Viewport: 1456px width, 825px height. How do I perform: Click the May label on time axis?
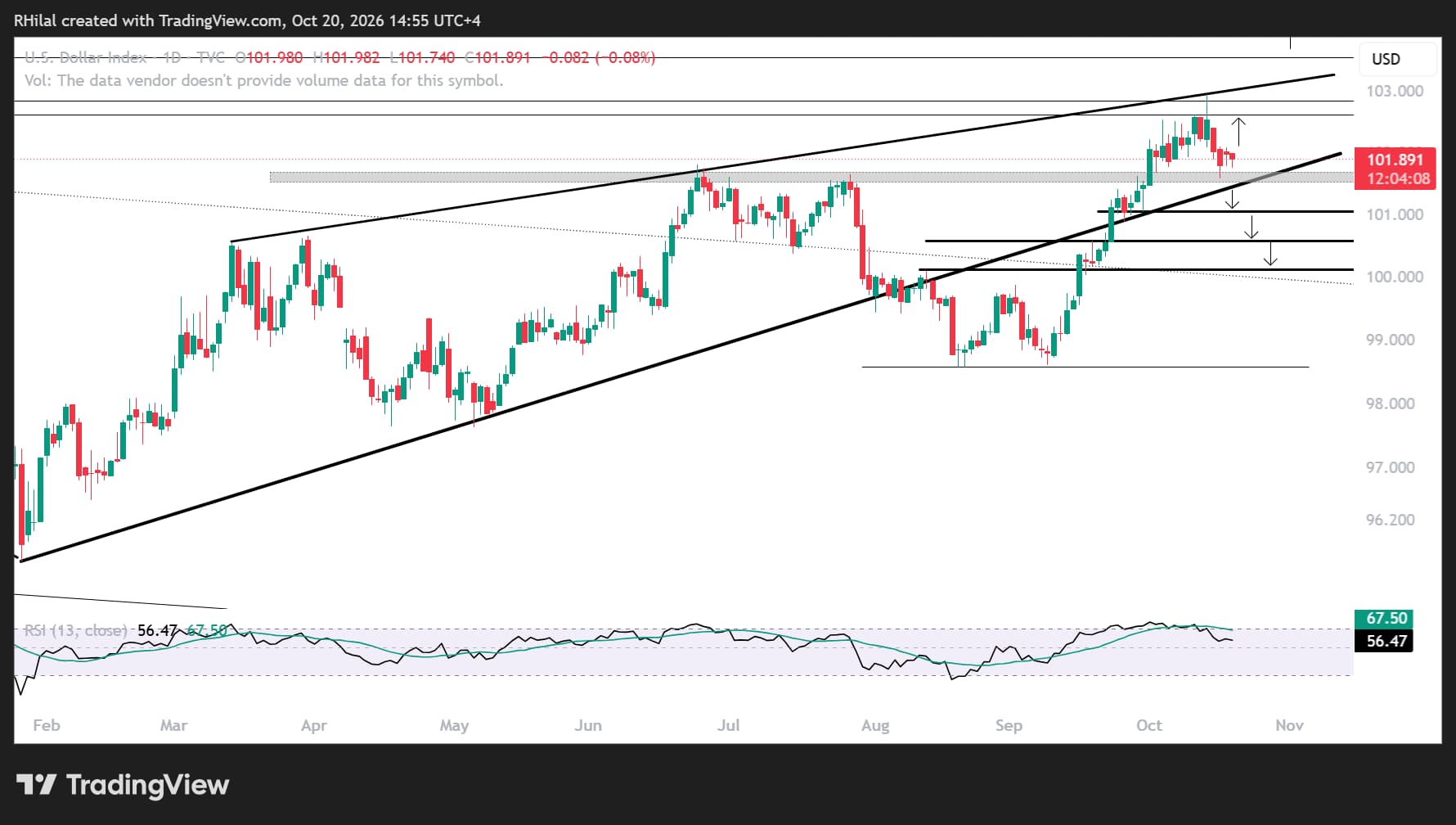click(x=454, y=725)
